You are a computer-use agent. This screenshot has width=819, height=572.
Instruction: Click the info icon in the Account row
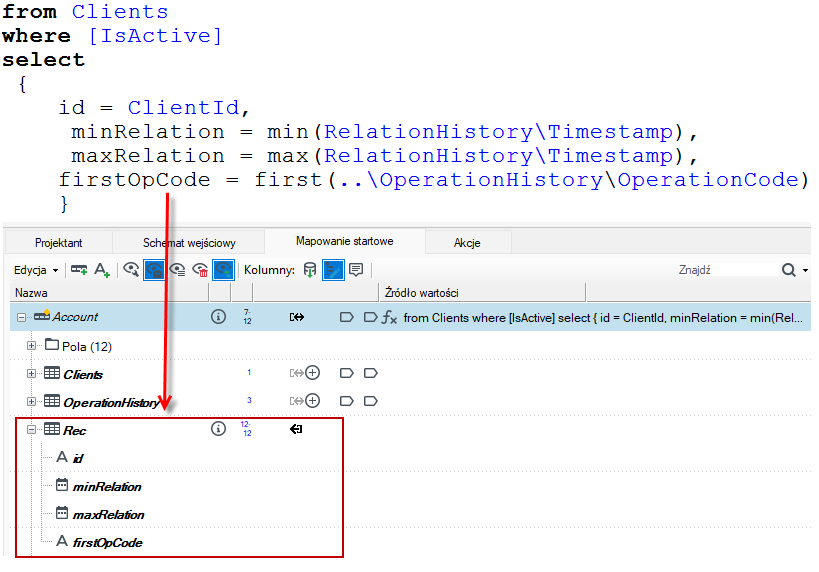[x=218, y=317]
